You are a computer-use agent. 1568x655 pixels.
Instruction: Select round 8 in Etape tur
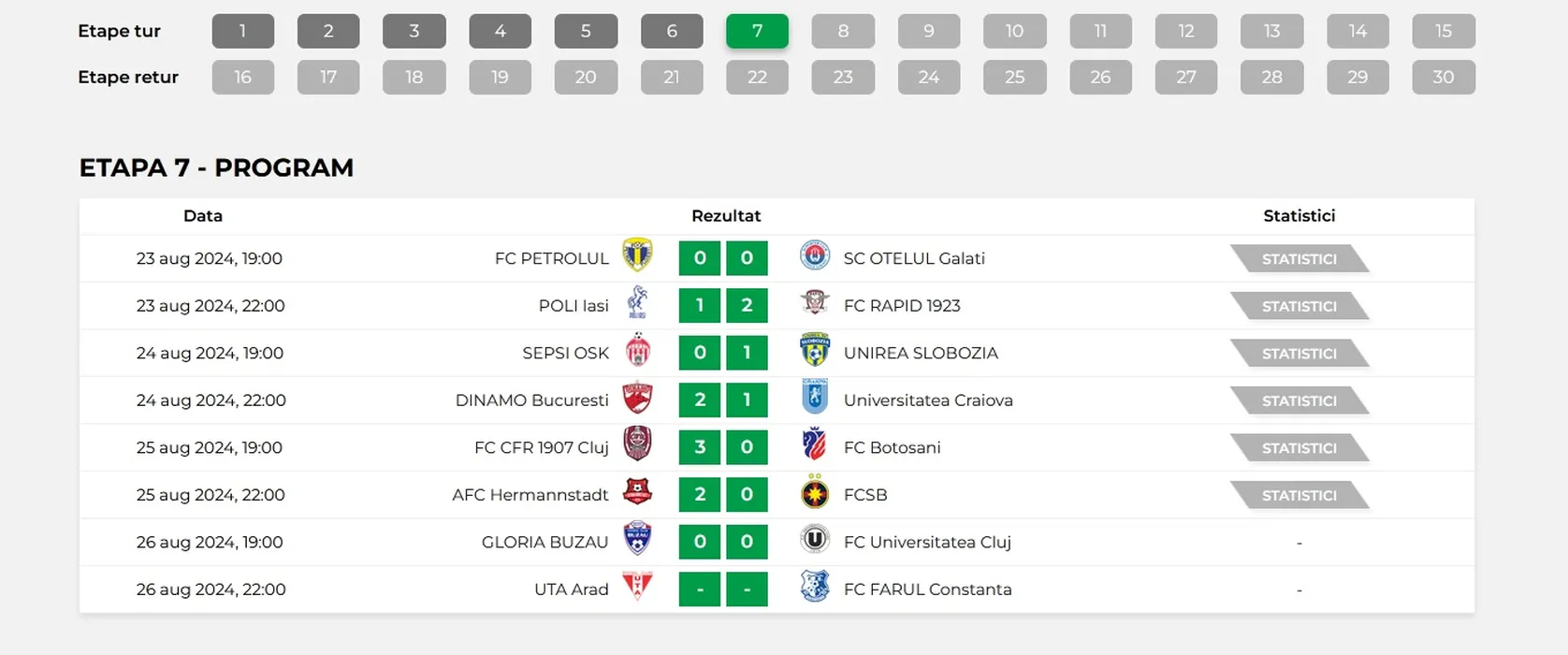(843, 31)
